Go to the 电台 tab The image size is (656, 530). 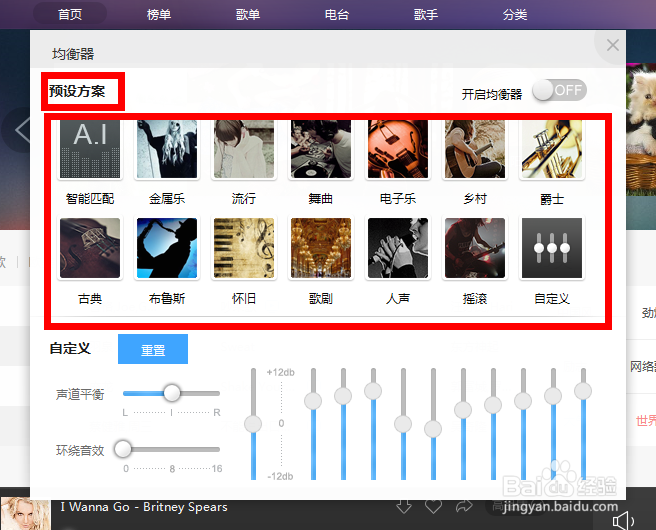[337, 15]
